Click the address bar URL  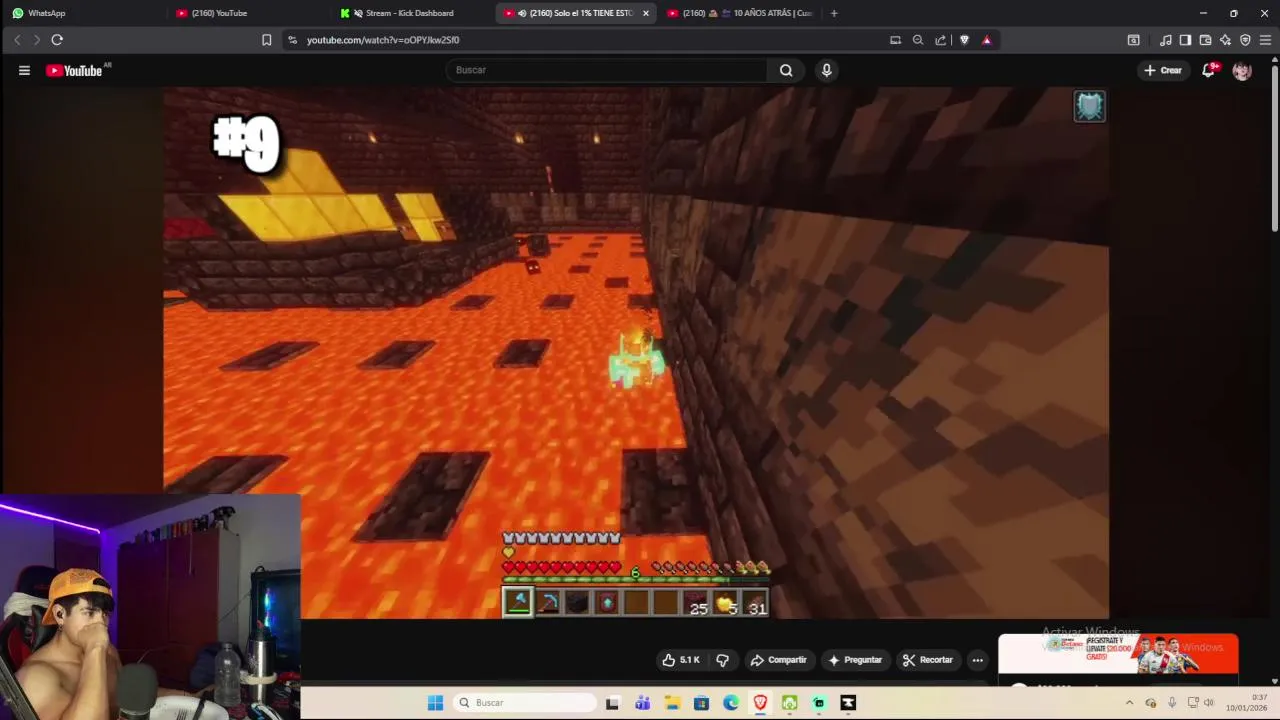[x=383, y=40]
